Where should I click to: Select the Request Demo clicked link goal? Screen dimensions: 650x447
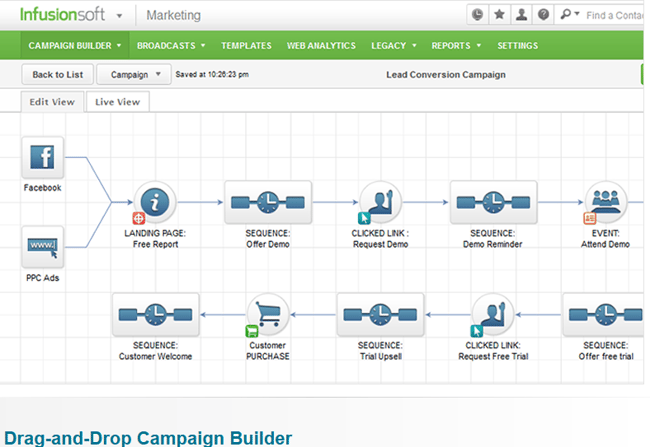click(x=380, y=202)
